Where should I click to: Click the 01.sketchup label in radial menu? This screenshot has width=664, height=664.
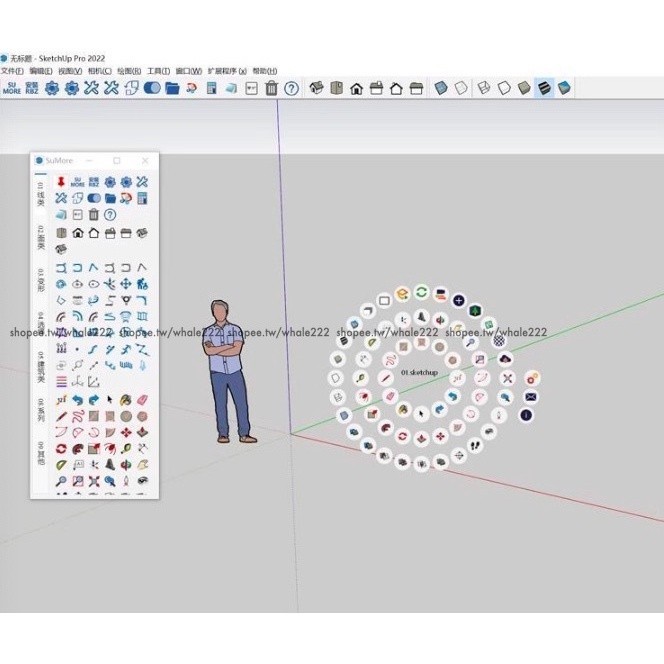[419, 373]
